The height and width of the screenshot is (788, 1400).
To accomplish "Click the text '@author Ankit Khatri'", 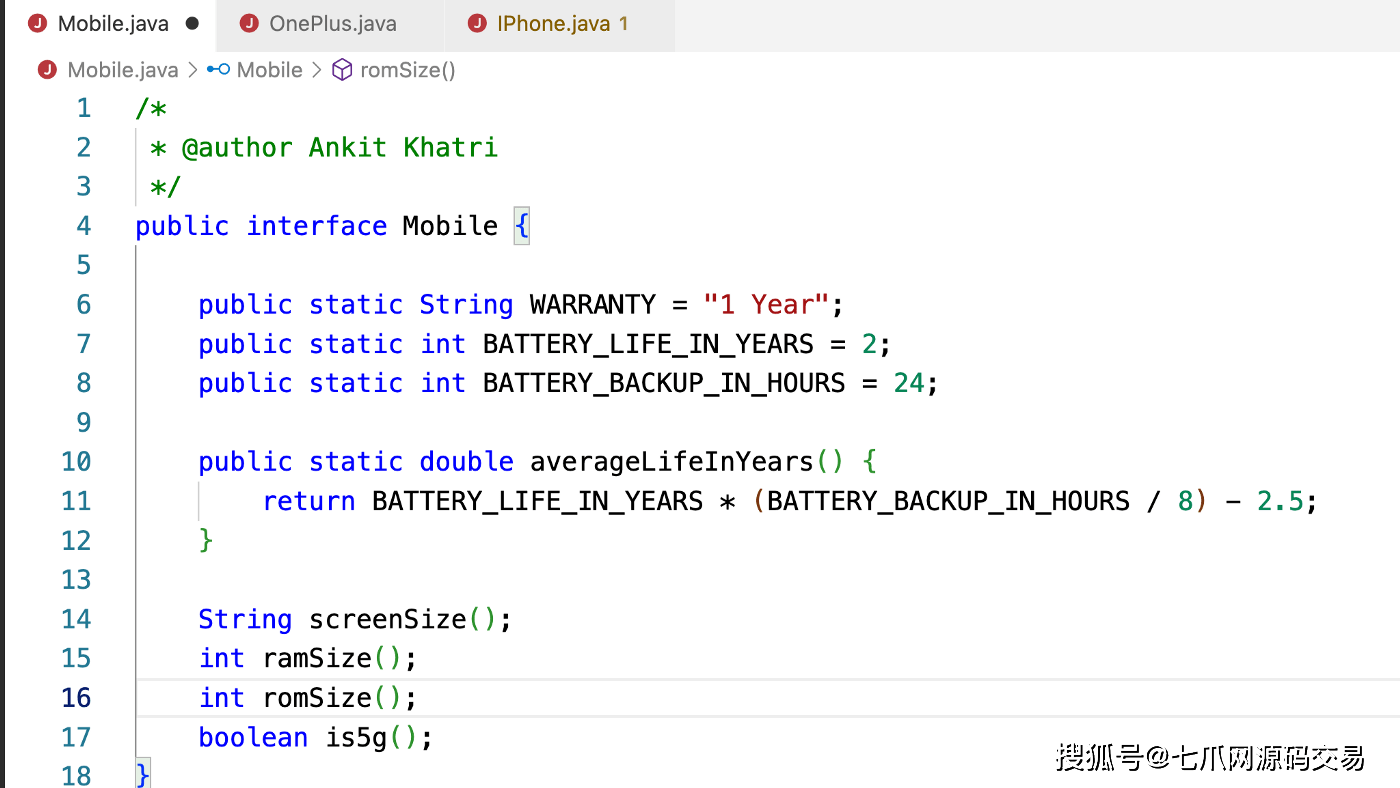I will point(339,148).
